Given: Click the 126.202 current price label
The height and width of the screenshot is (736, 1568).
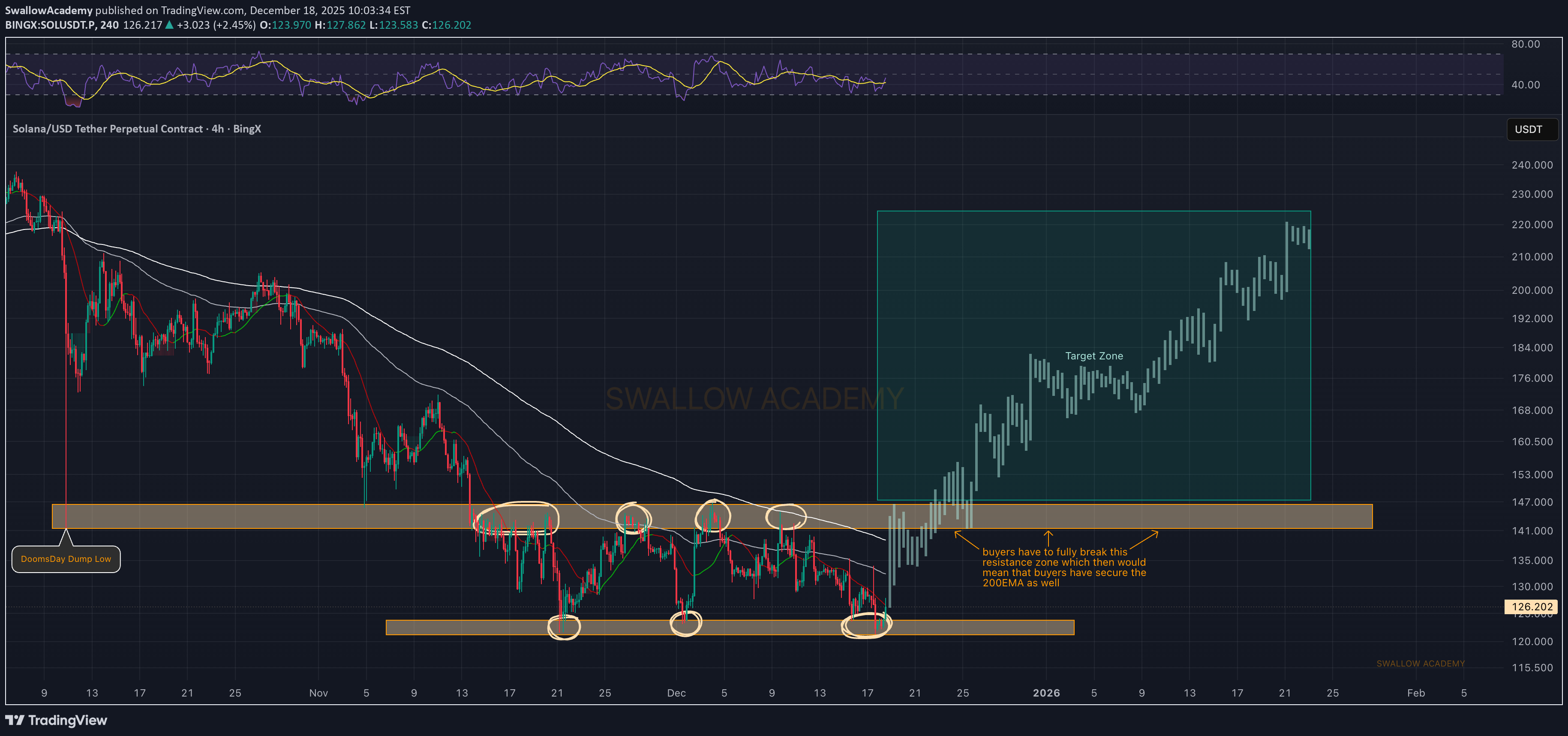Looking at the screenshot, I should point(1532,607).
